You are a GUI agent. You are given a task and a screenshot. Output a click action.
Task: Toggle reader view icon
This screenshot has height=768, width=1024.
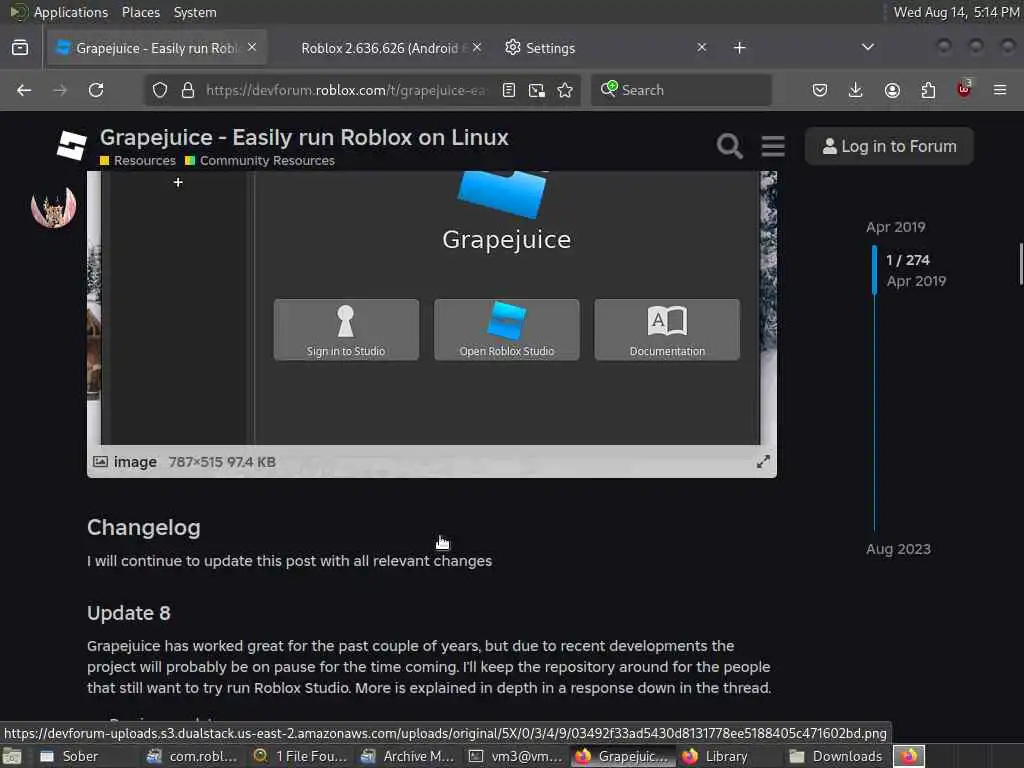coord(509,90)
